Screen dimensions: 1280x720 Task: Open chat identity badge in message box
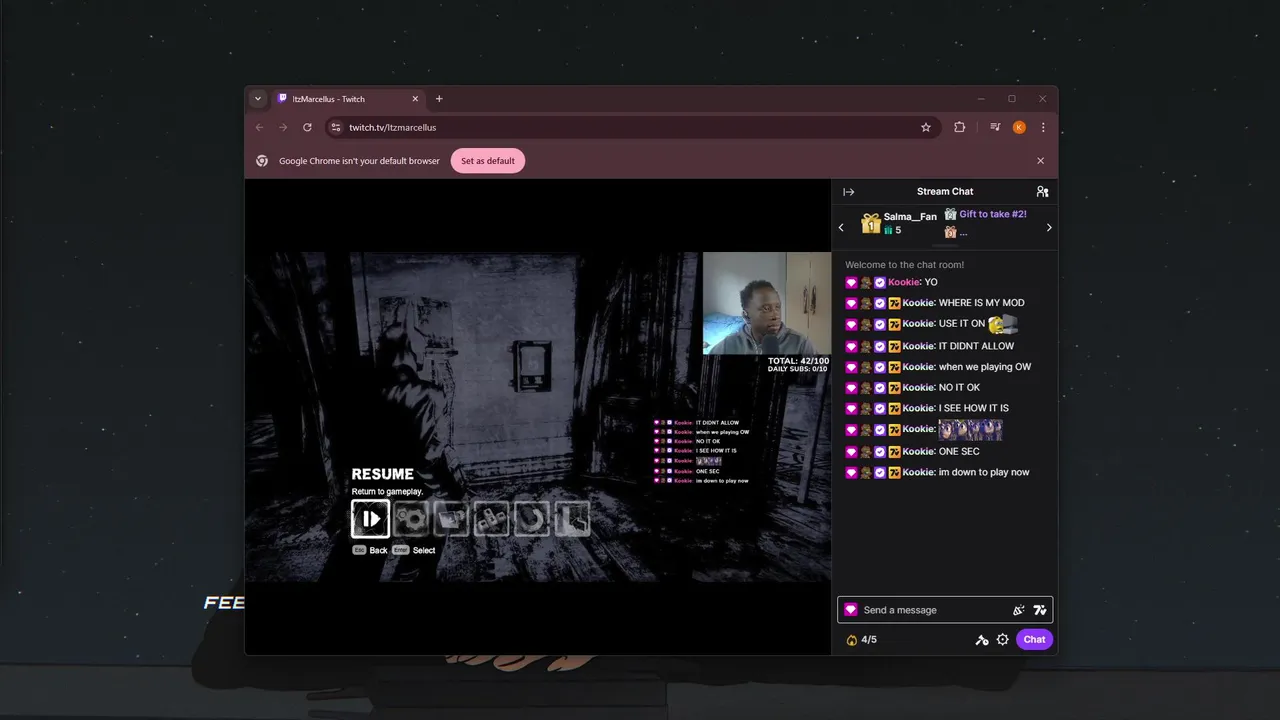[x=851, y=610]
